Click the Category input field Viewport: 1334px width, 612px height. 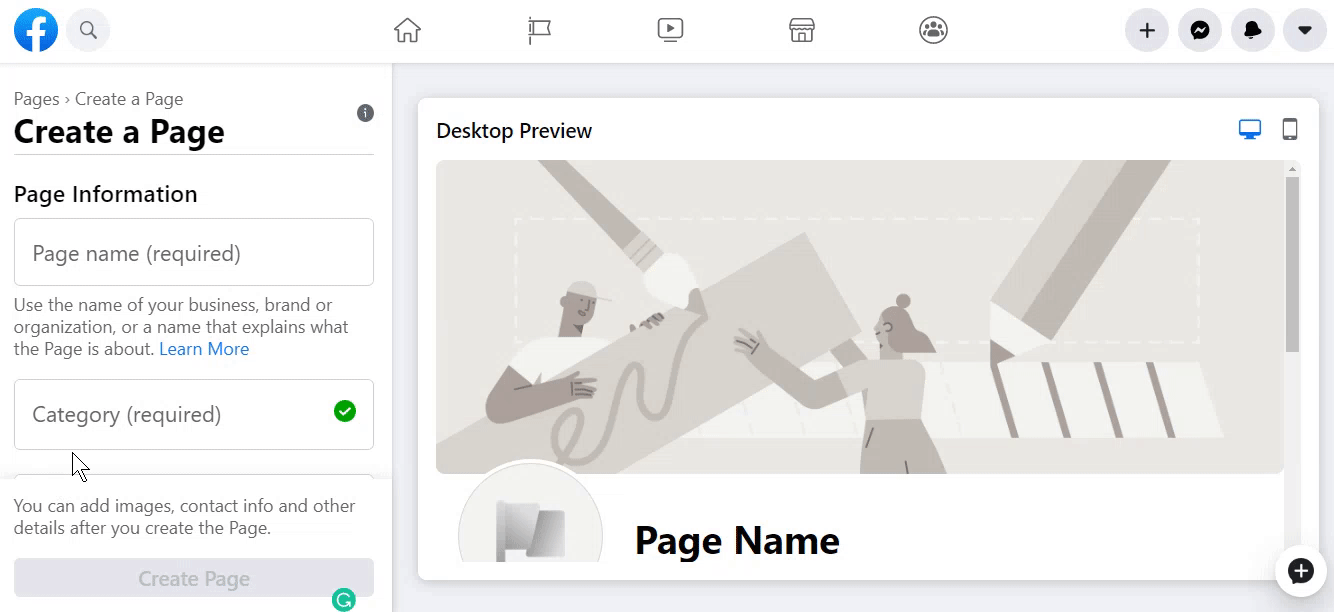click(x=194, y=414)
